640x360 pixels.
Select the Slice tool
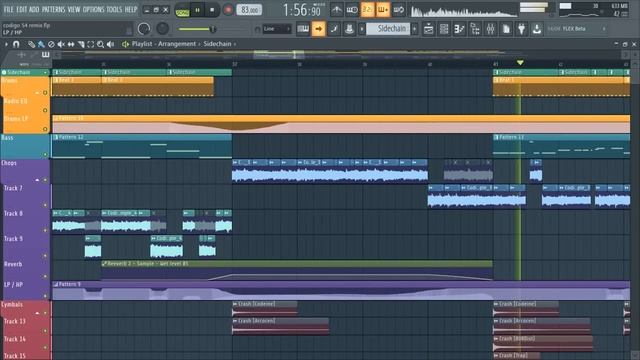[81, 44]
